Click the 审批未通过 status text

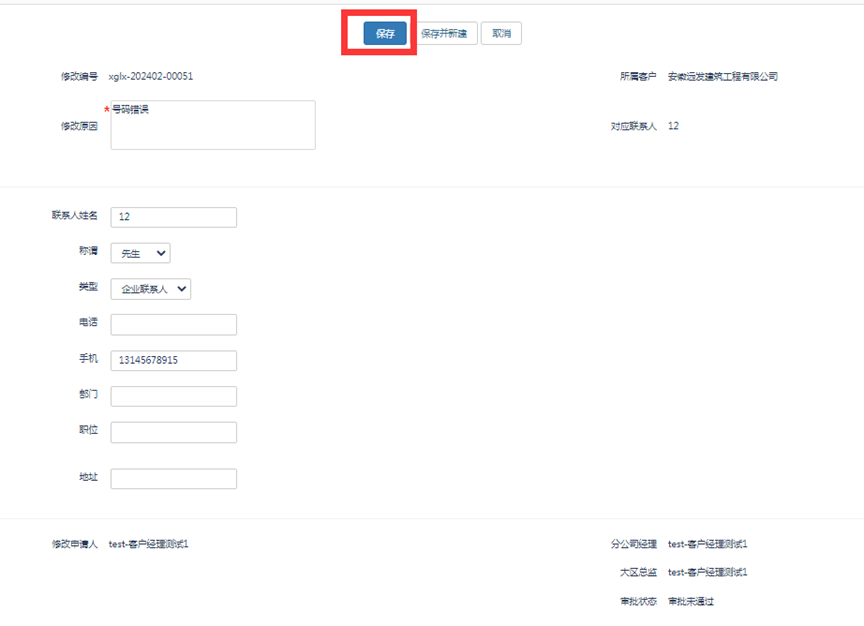click(x=690, y=601)
